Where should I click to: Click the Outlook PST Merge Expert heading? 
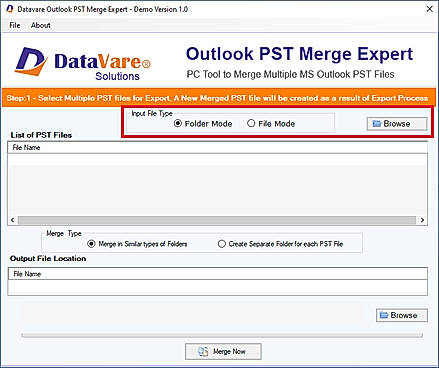point(299,54)
